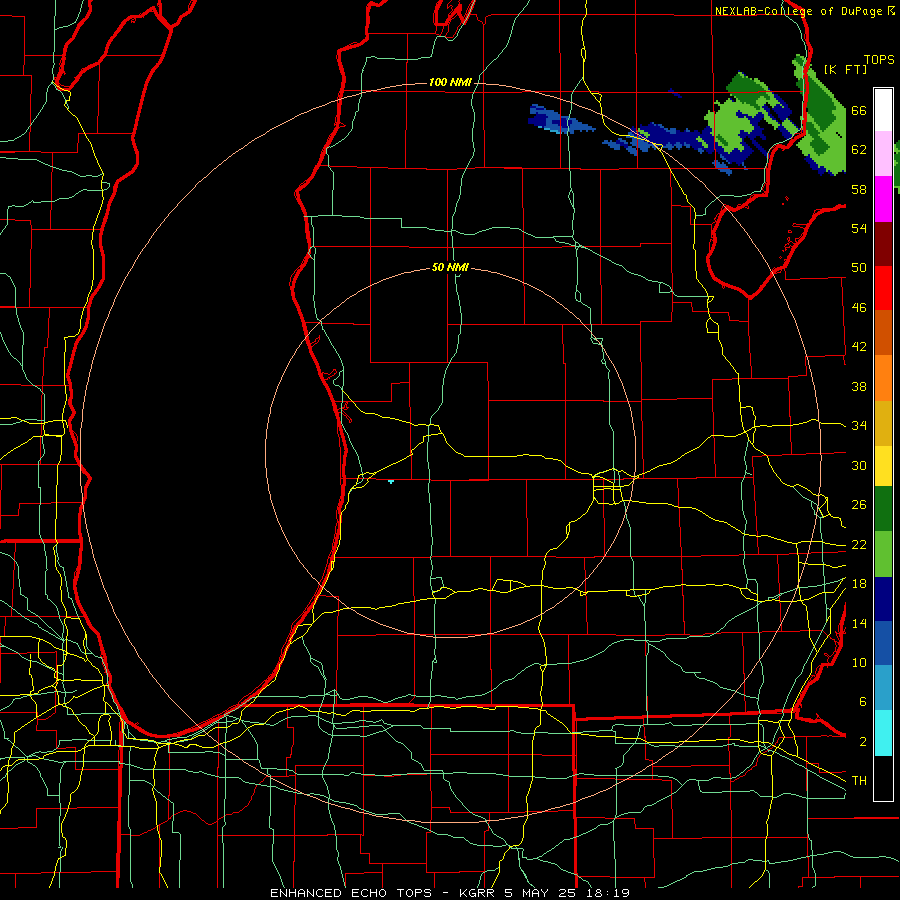Click the gold mustard scale swatch
The image size is (900, 900).
coord(883,423)
